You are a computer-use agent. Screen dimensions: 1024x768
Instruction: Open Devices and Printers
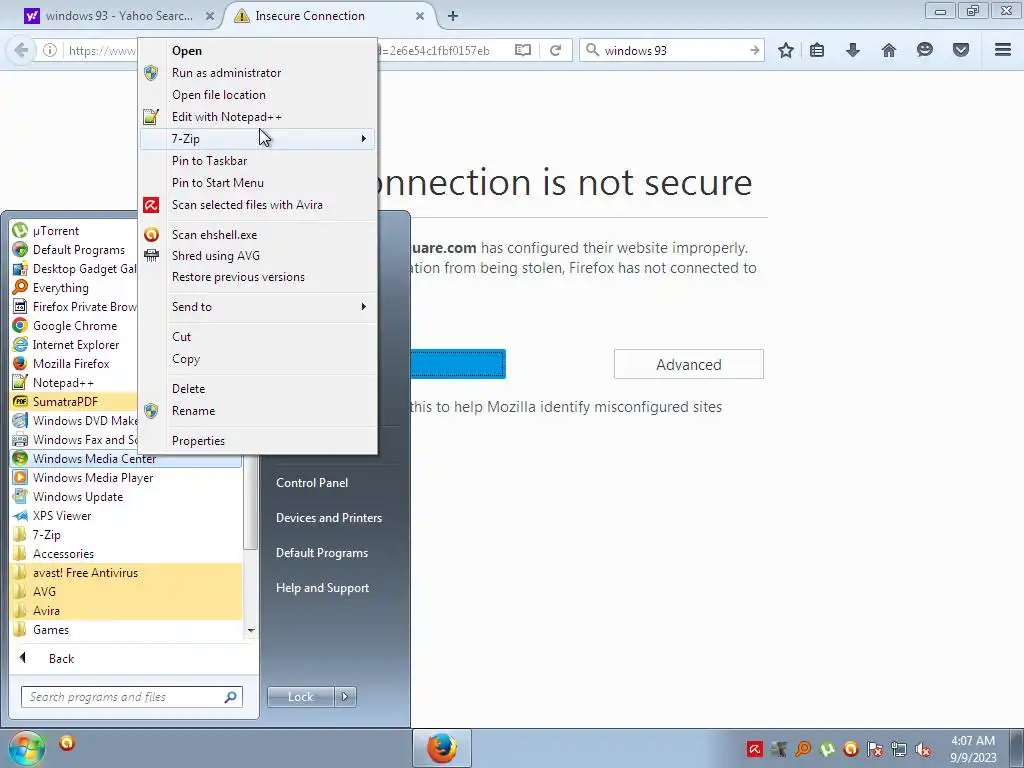[328, 517]
